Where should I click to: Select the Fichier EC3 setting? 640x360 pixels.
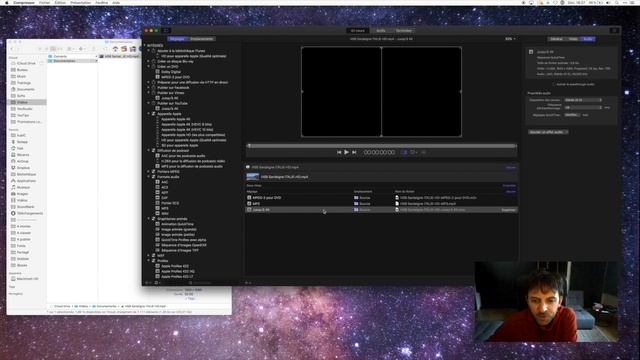(x=170, y=203)
